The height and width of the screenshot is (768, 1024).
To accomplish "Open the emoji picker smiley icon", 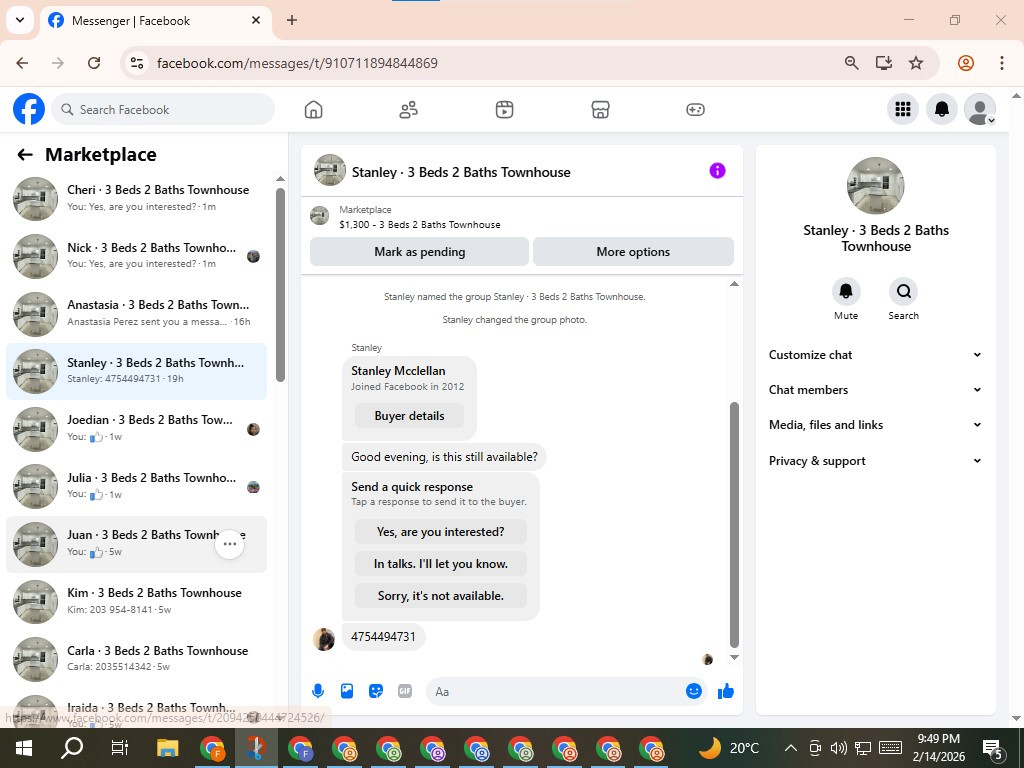I will [x=694, y=691].
